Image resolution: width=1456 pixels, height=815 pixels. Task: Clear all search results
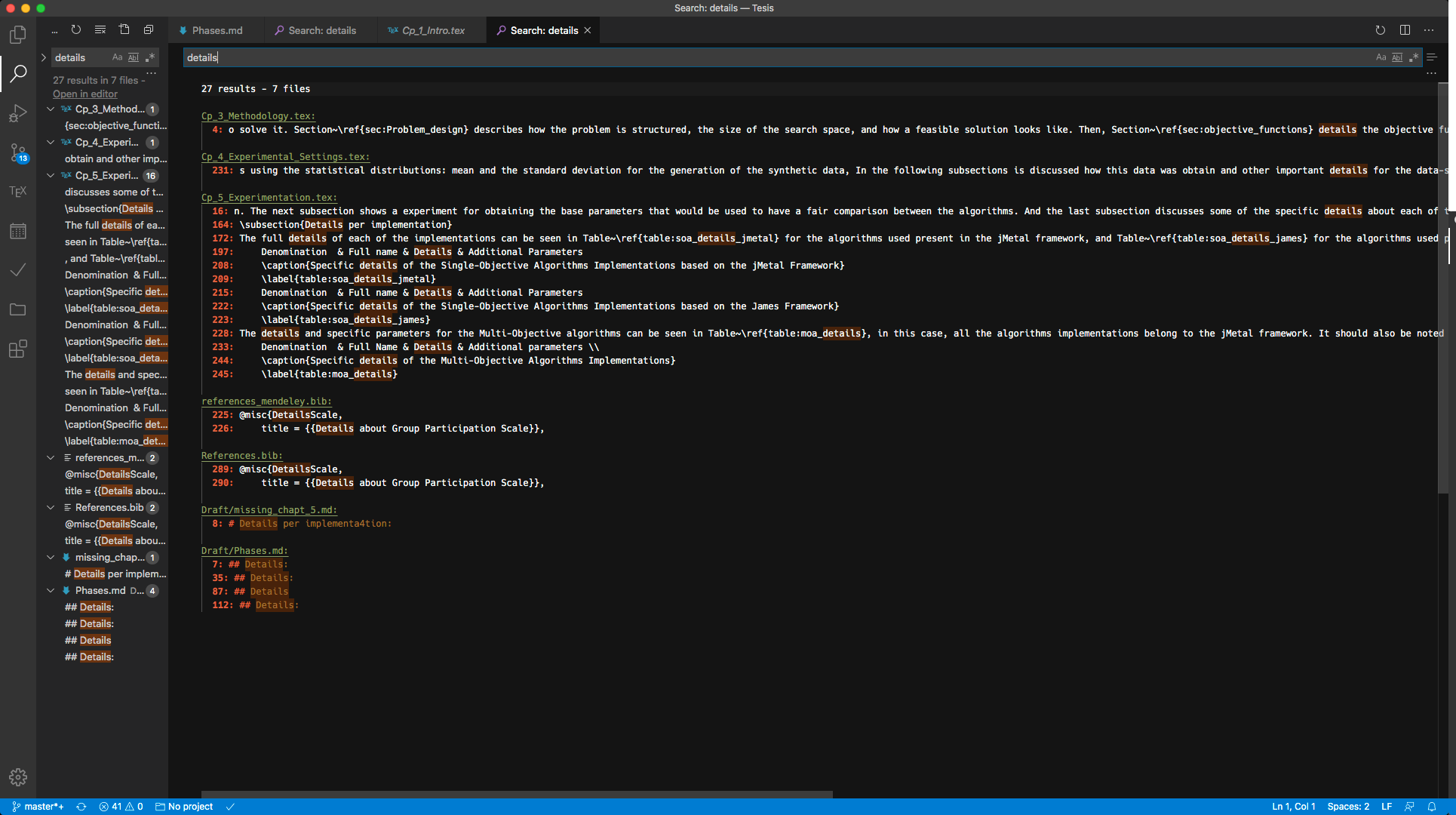[x=100, y=30]
